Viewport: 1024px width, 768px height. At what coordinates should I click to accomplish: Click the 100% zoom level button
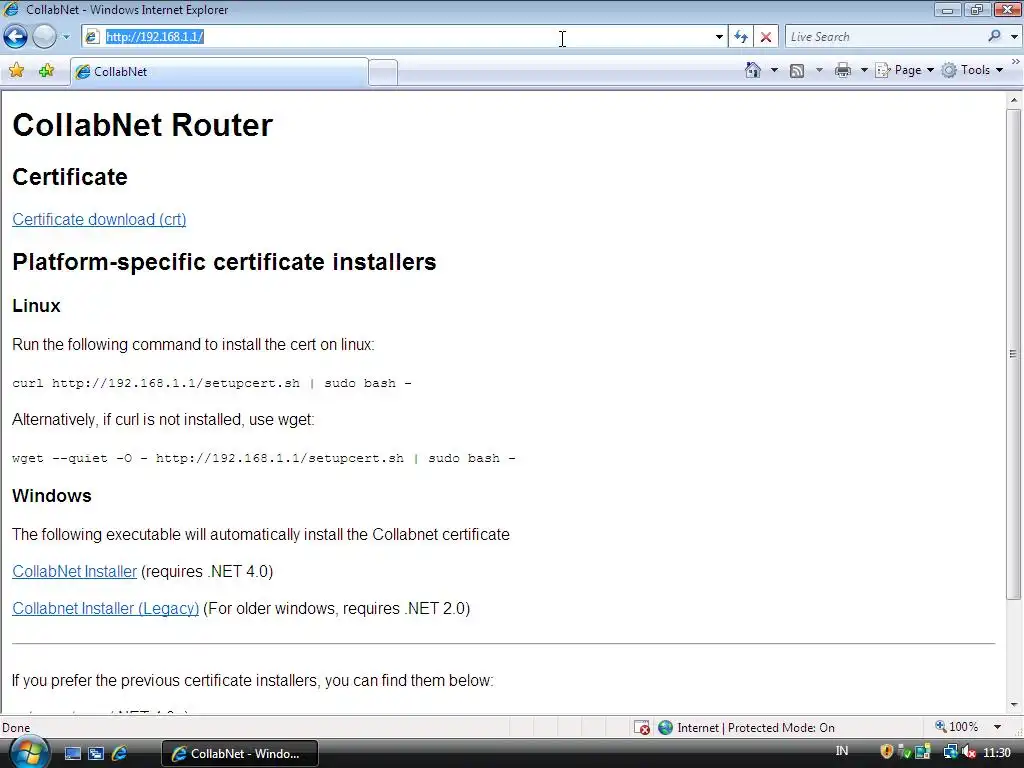point(957,727)
